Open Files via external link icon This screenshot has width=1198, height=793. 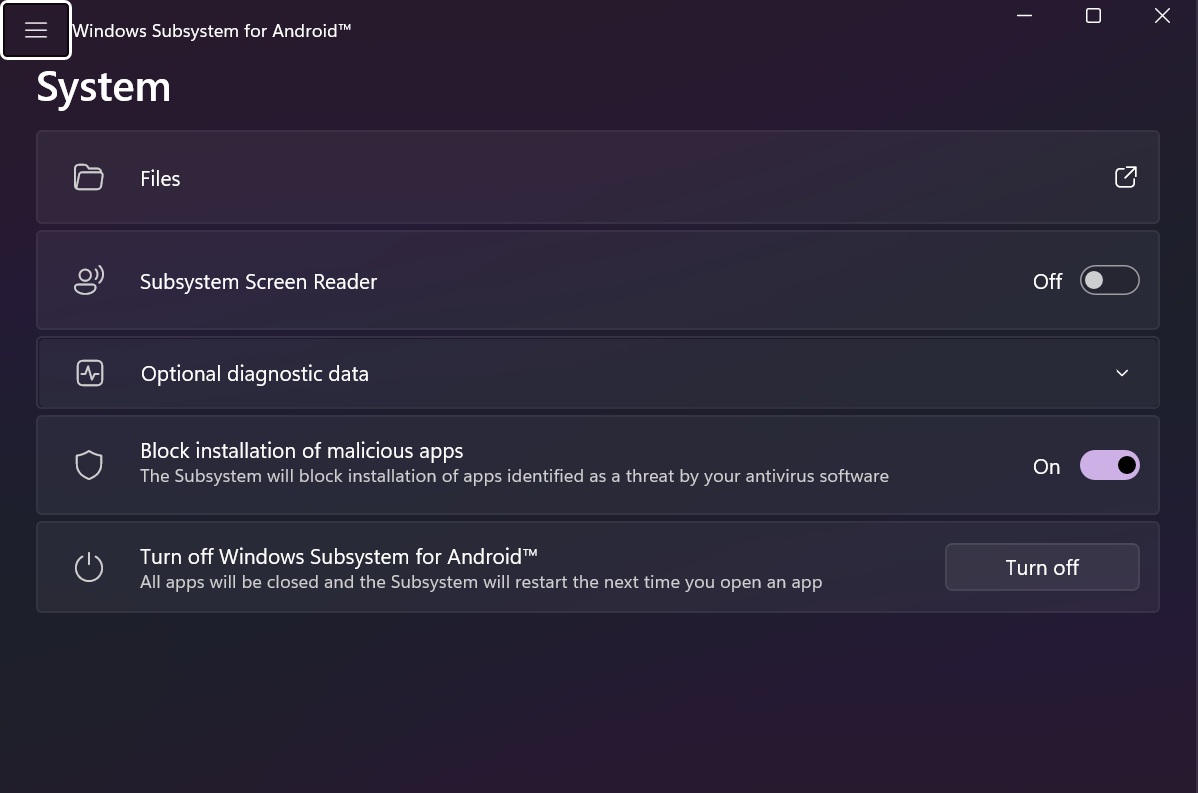pyautogui.click(x=1125, y=177)
